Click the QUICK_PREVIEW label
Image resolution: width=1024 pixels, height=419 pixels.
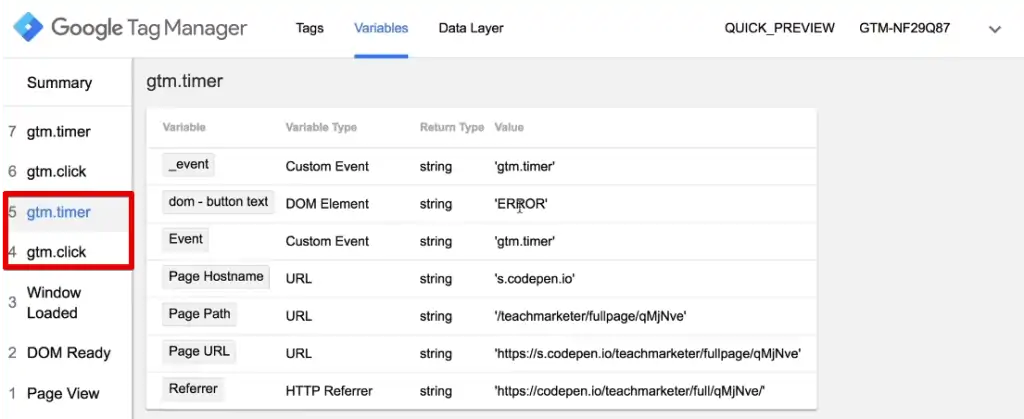click(x=780, y=28)
